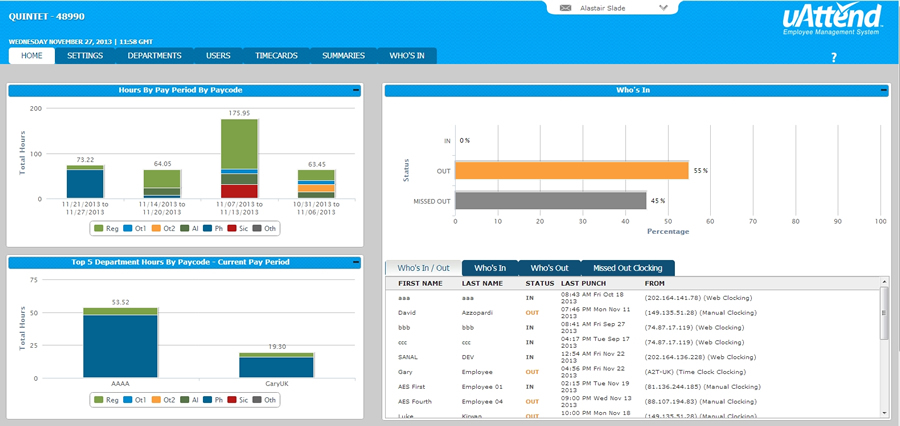Toggle Oth series in department chart legend

[x=262, y=399]
